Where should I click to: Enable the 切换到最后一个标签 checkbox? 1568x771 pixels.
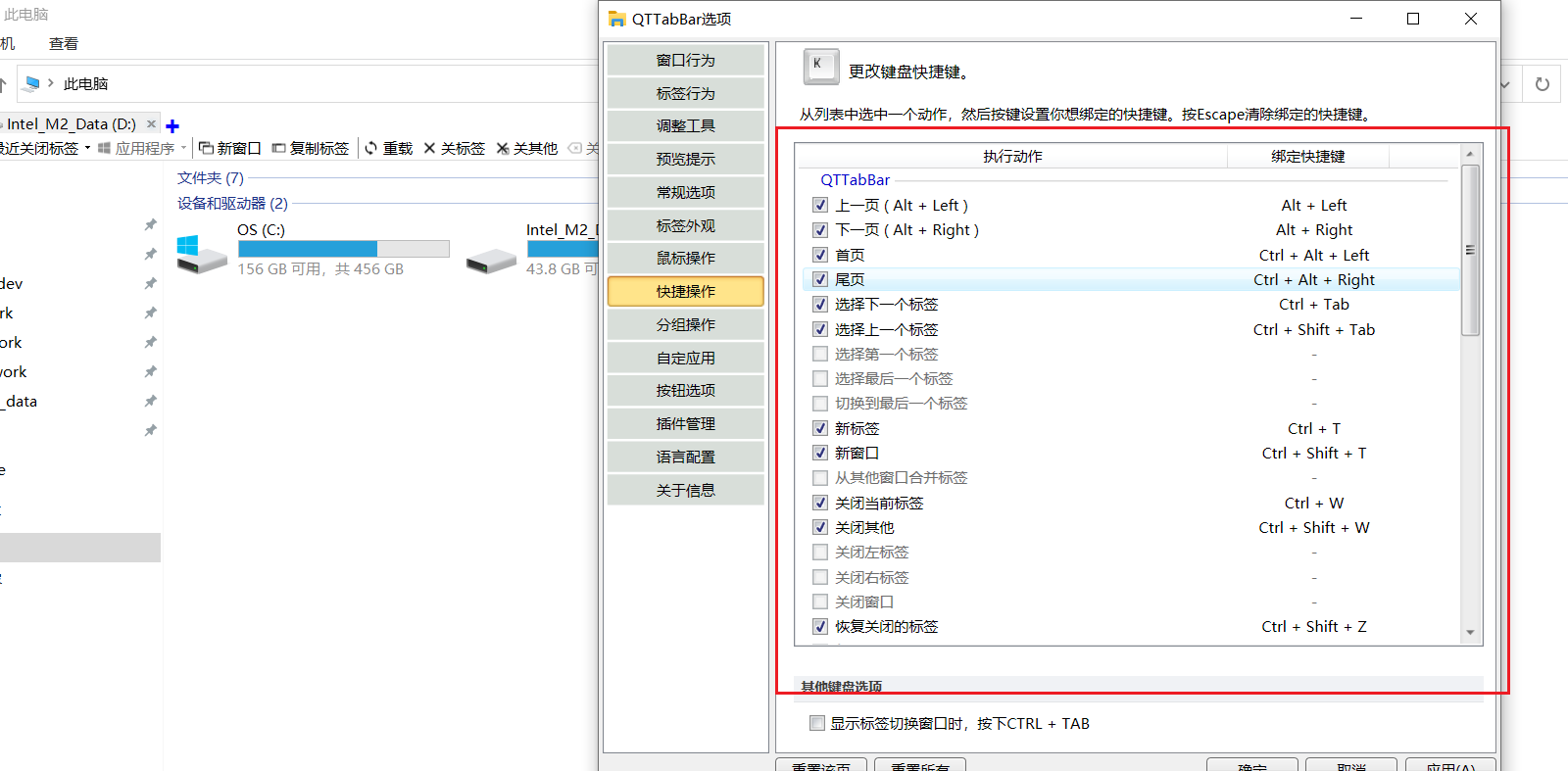click(x=820, y=403)
